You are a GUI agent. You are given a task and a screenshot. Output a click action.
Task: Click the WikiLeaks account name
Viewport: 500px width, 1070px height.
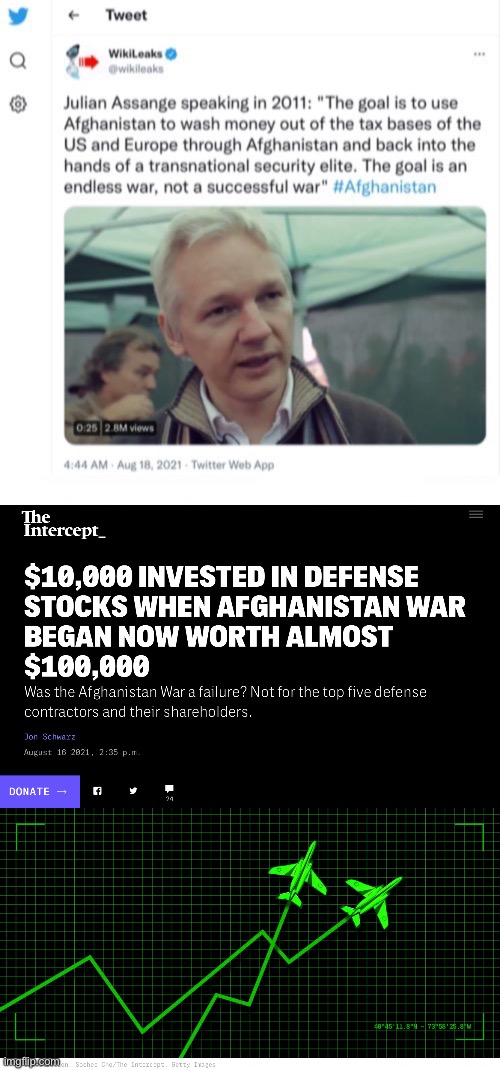(x=136, y=54)
